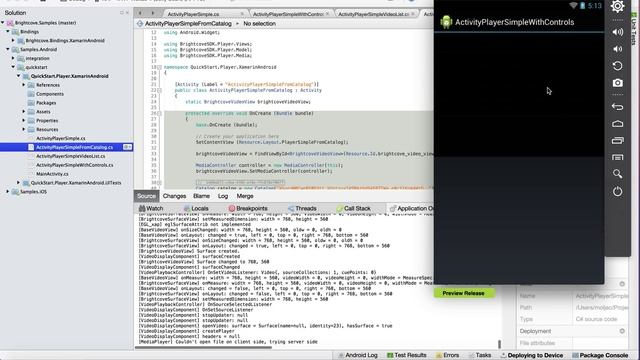Click the green Preview Release button
The width and height of the screenshot is (640, 360).
click(463, 293)
